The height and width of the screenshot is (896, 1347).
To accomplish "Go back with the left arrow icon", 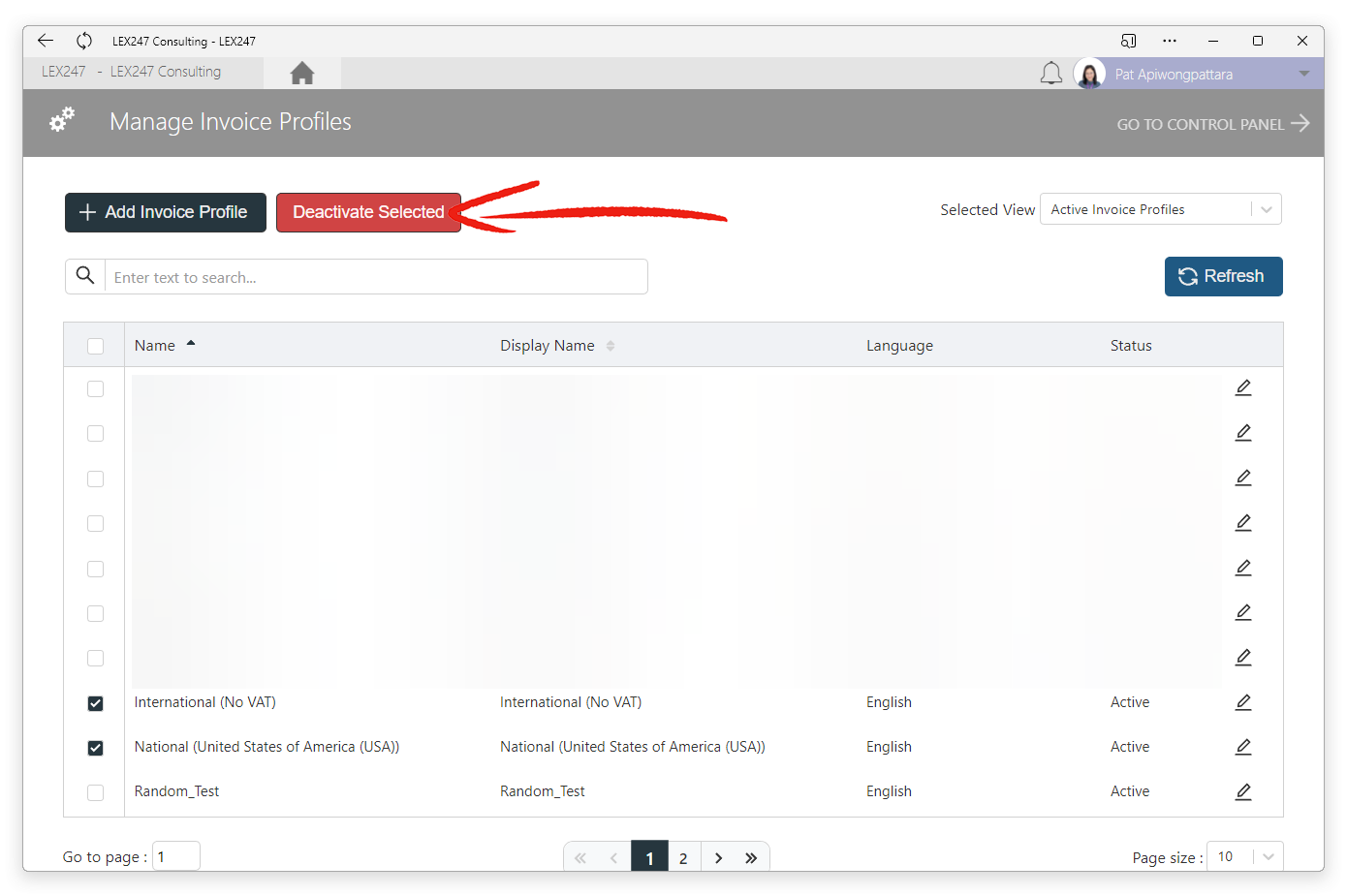I will (46, 41).
